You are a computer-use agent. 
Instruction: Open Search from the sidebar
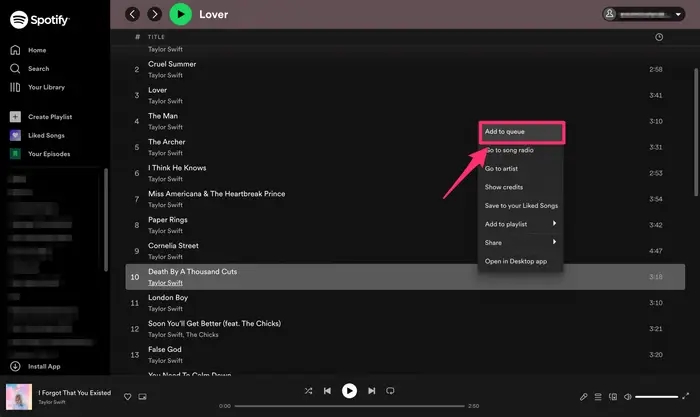tap(38, 69)
